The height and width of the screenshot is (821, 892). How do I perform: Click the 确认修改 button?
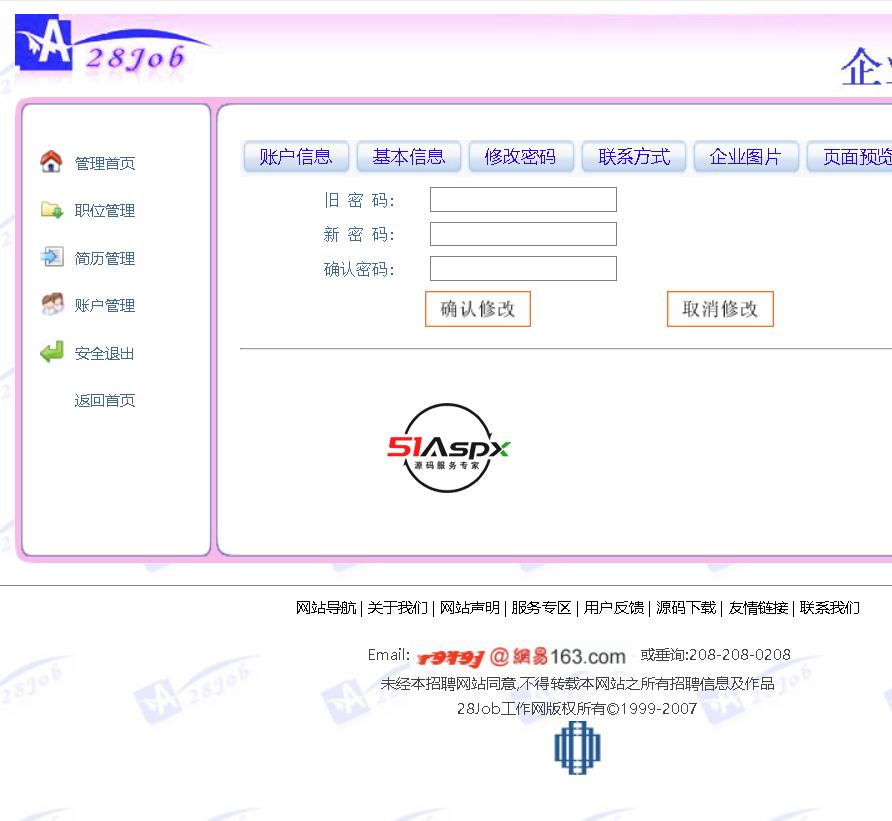click(478, 309)
